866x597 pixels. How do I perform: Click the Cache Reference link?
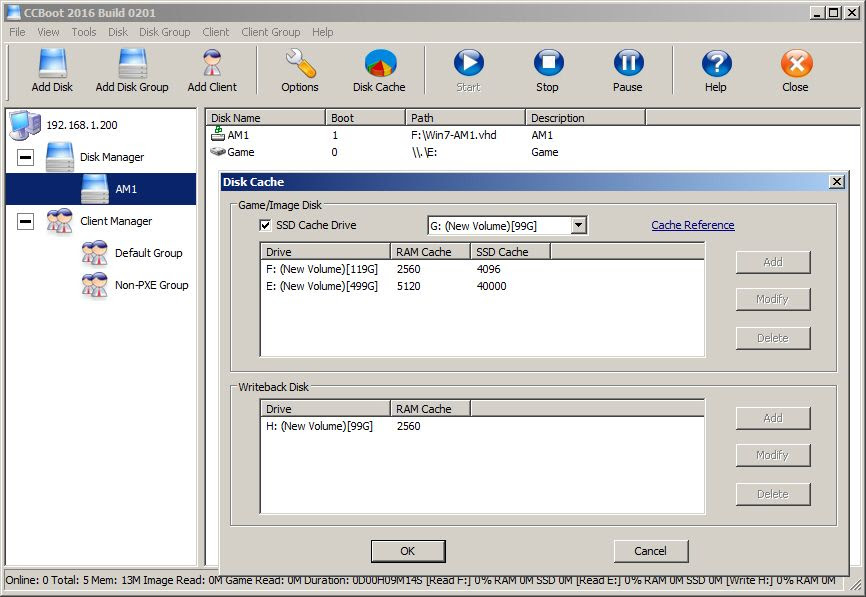click(x=692, y=225)
